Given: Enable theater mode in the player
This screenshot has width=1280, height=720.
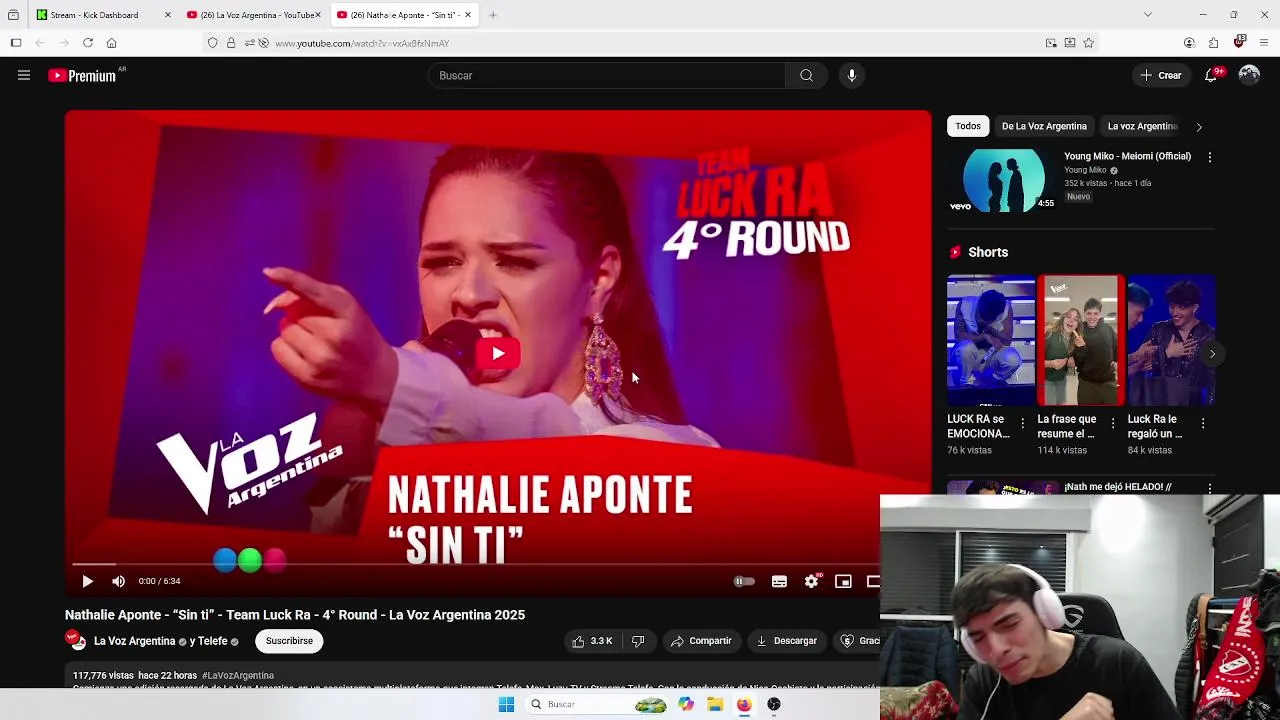Looking at the screenshot, I should click(872, 581).
